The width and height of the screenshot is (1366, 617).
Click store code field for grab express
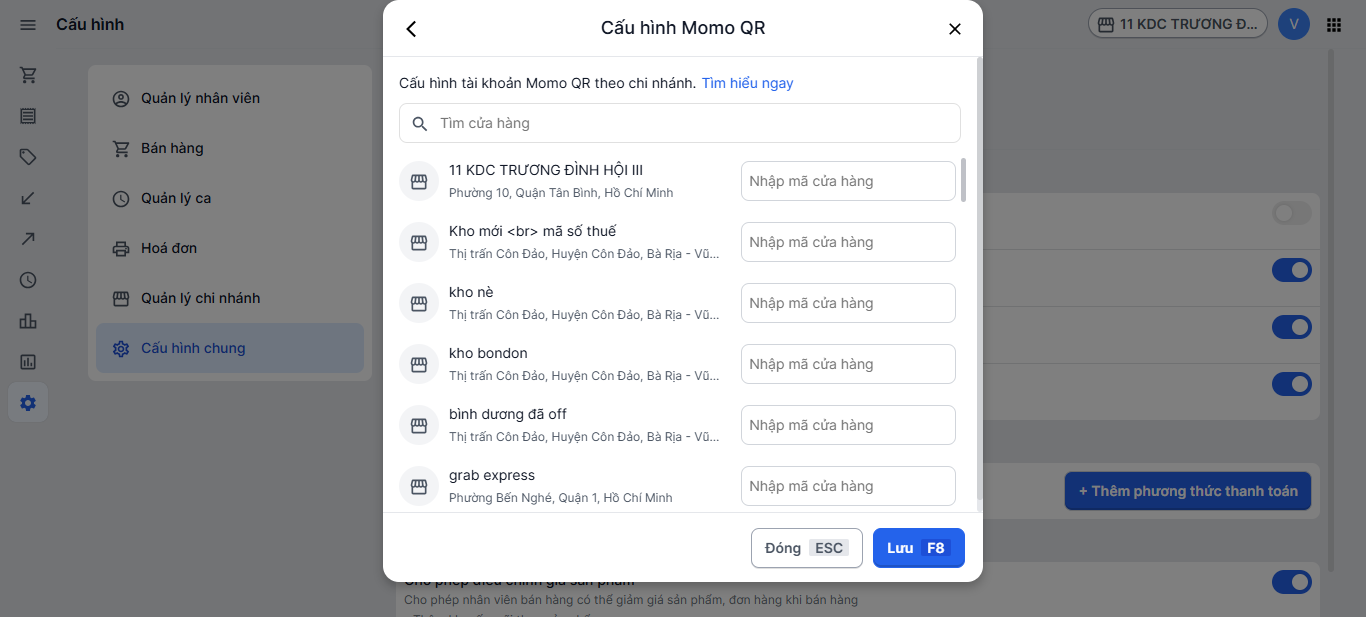[848, 486]
